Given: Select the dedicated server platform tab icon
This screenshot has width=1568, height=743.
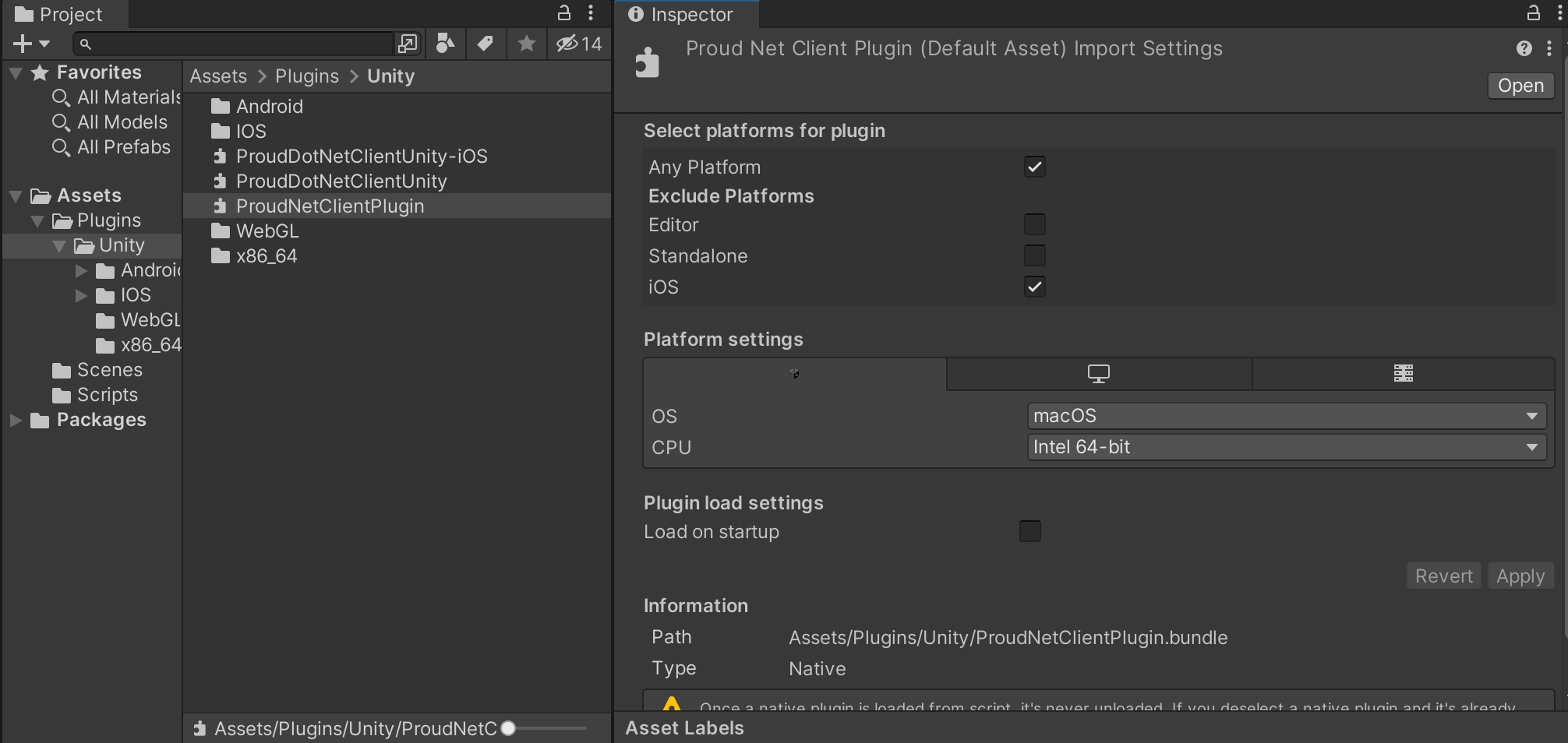Looking at the screenshot, I should [1403, 375].
